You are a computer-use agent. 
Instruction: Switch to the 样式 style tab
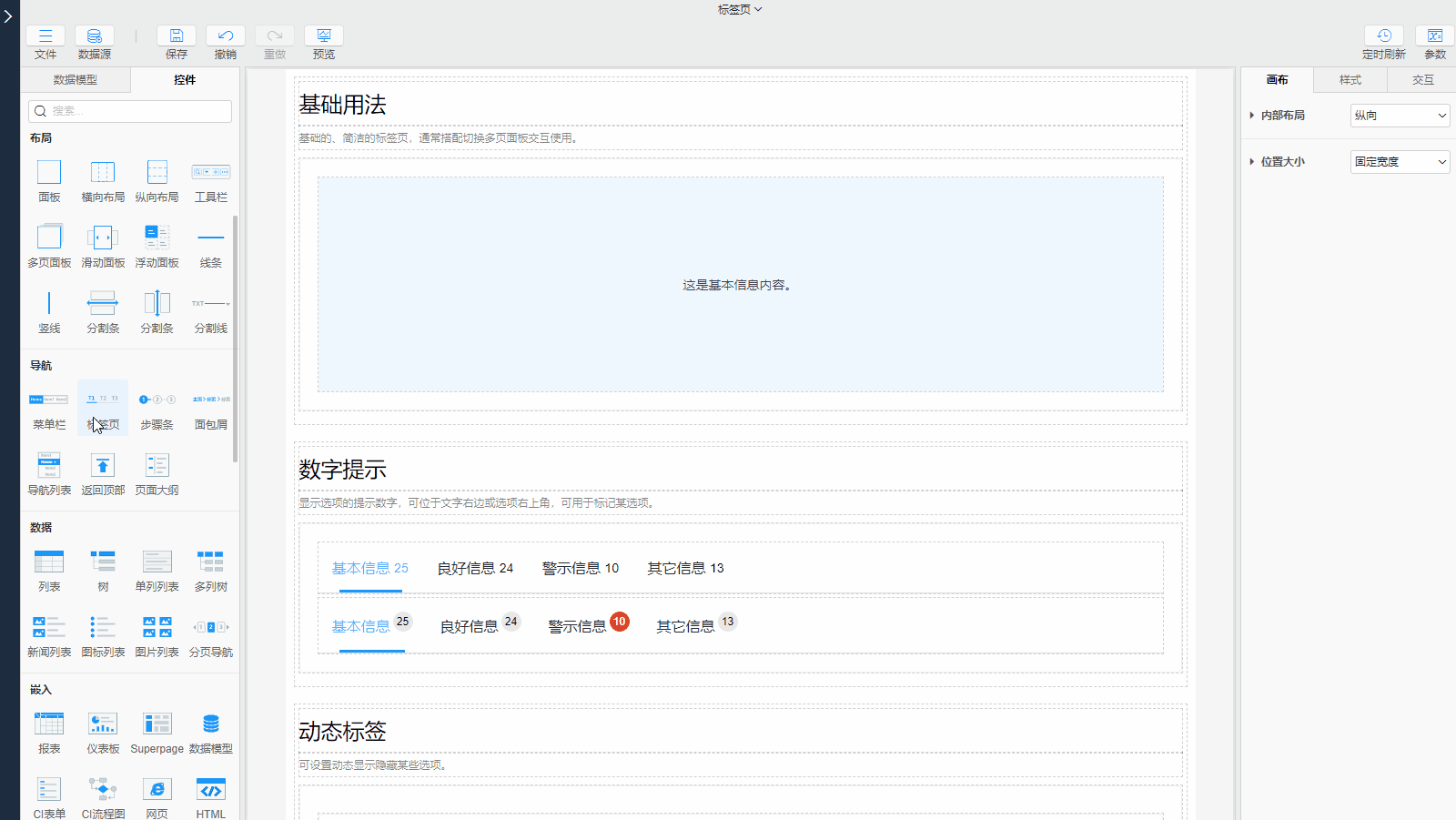(1350, 80)
